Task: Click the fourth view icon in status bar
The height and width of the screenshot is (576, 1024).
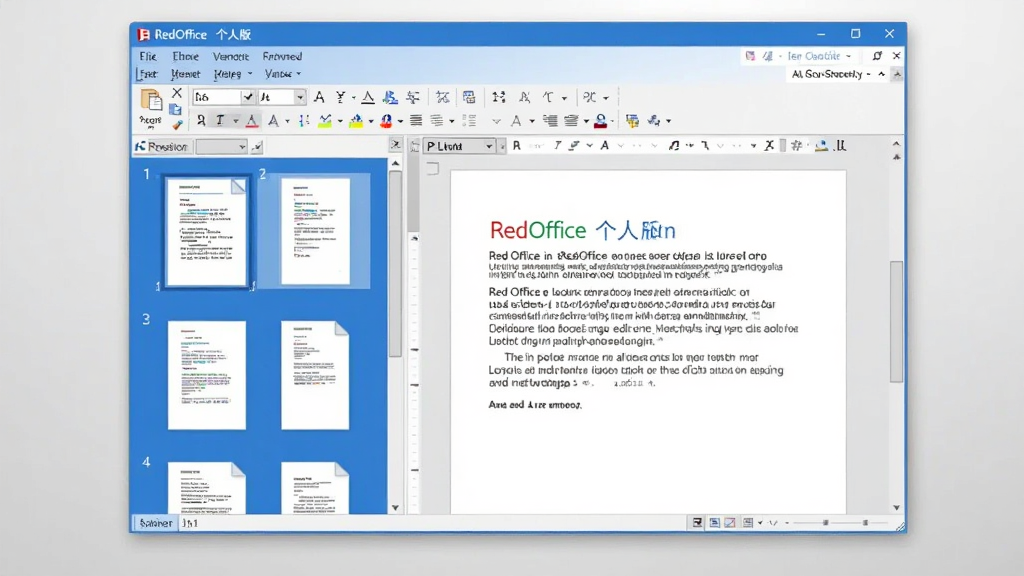Action: coord(748,522)
